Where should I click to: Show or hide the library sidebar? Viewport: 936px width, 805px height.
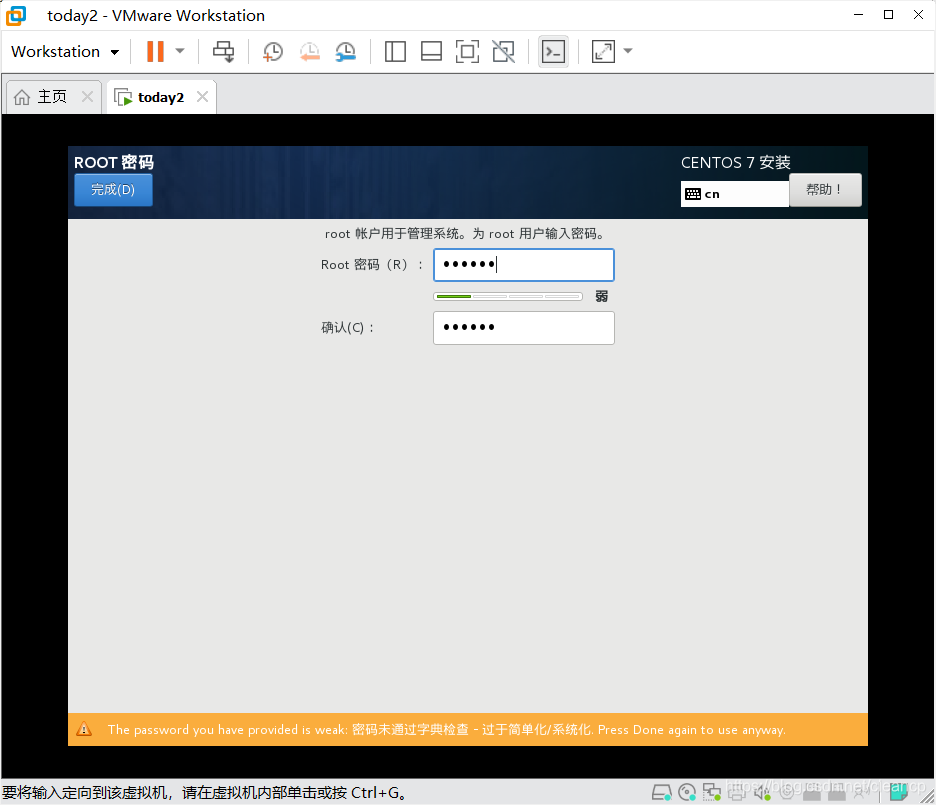[x=395, y=51]
